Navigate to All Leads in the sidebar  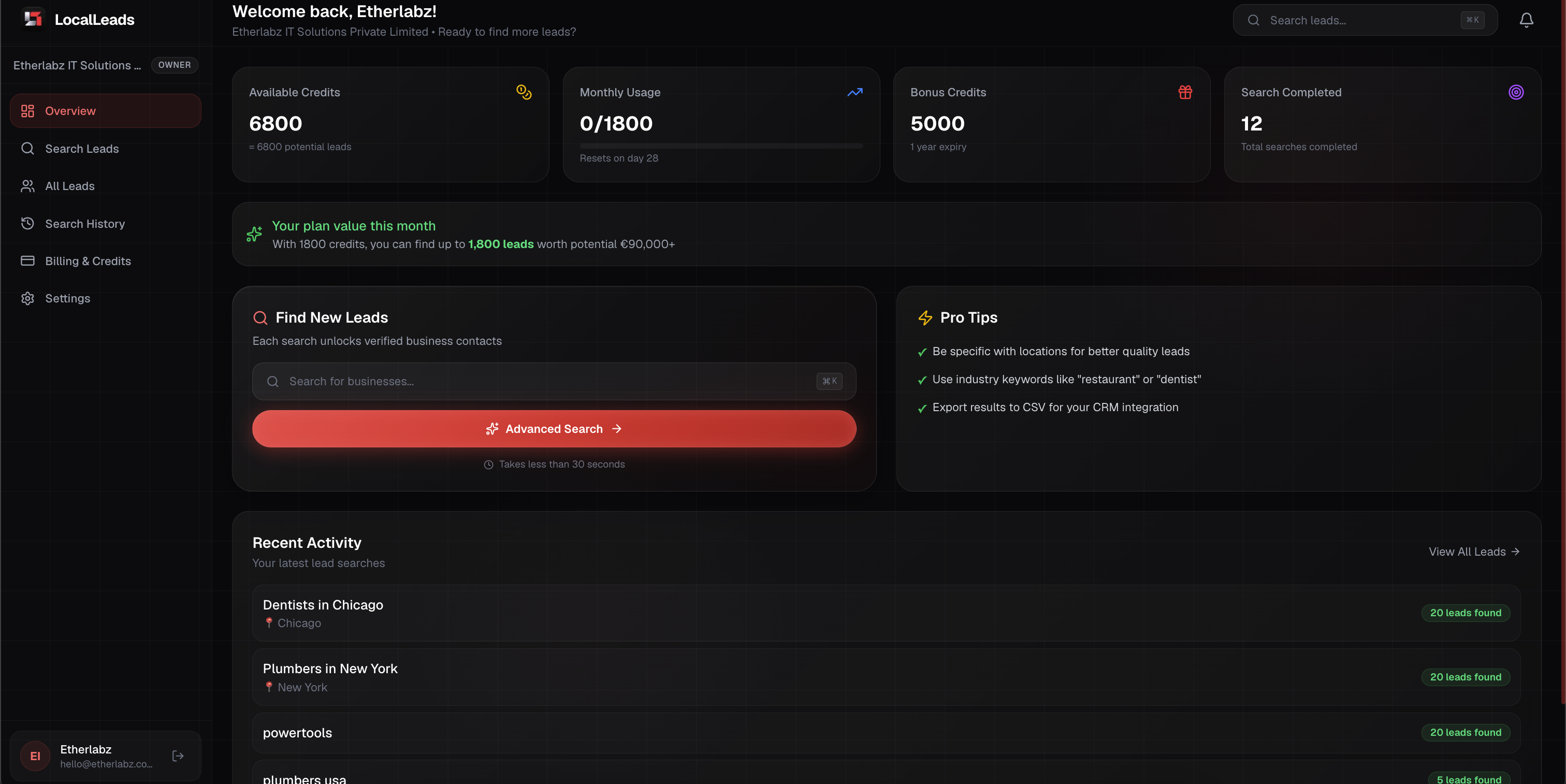(69, 186)
